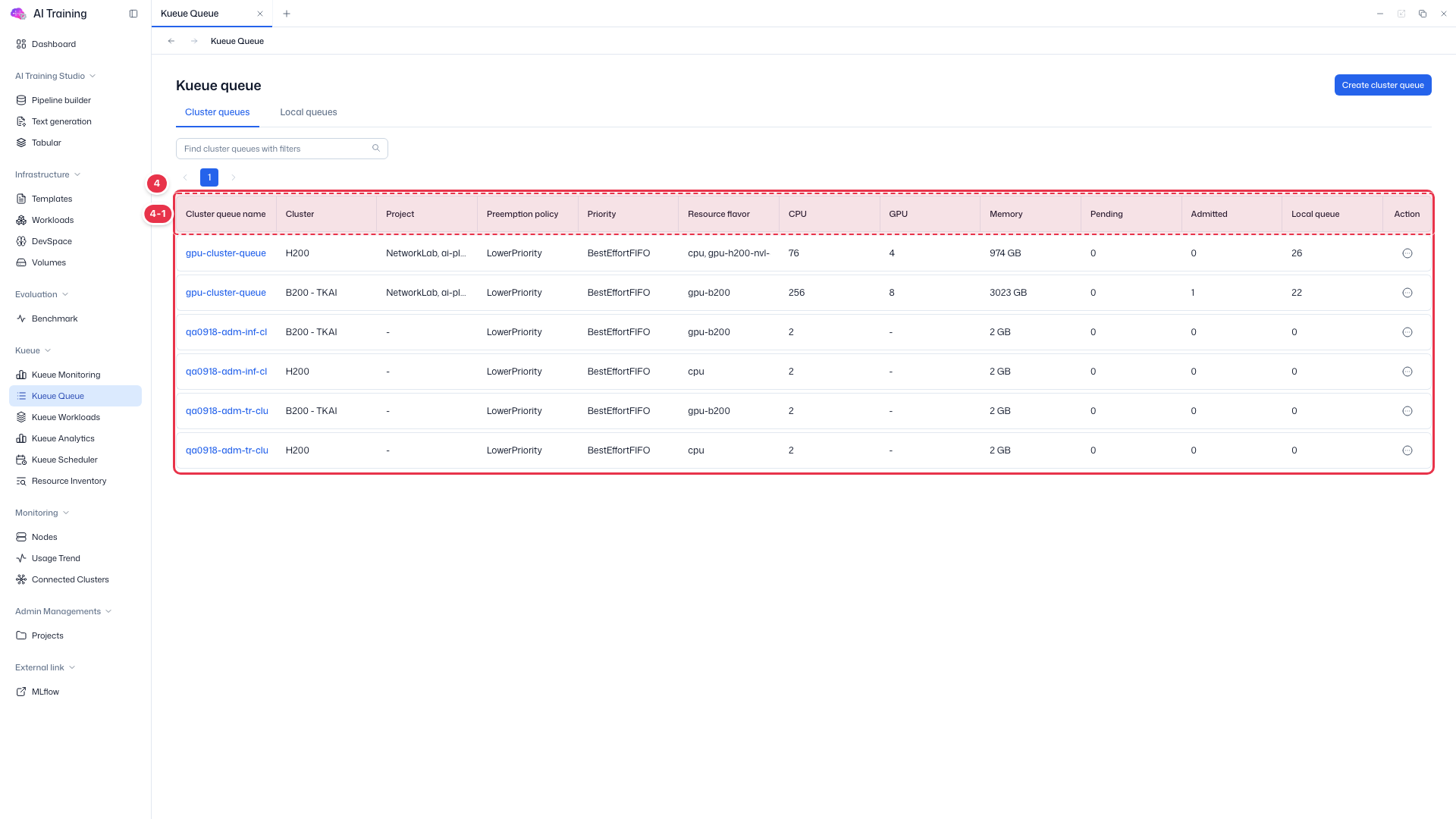Open Resource Inventory
1456x819 pixels.
(75, 481)
